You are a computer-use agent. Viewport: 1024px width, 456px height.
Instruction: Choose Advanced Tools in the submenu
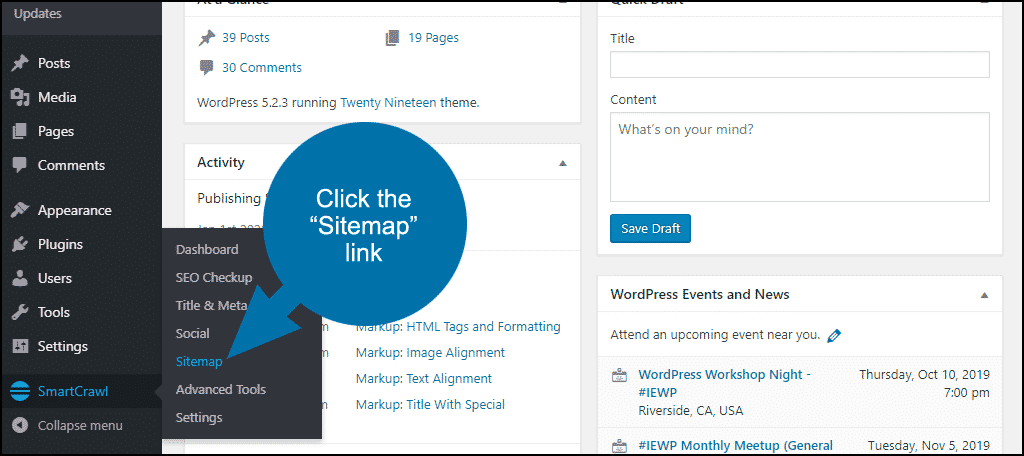coord(221,389)
